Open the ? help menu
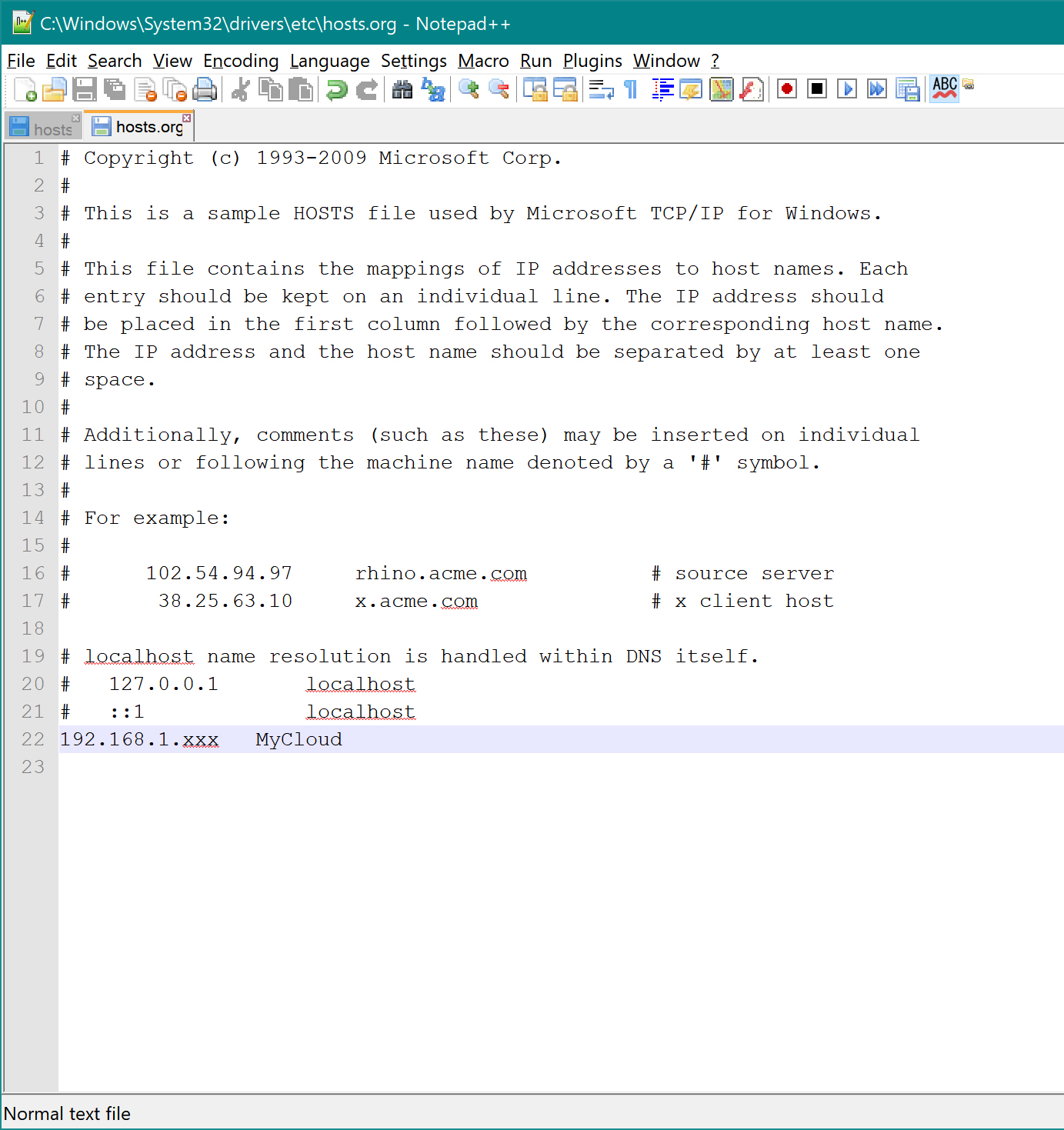 [x=715, y=61]
